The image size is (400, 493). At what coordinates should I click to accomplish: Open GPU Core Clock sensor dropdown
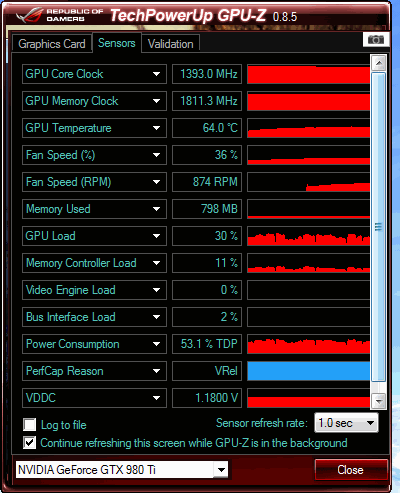click(x=156, y=74)
